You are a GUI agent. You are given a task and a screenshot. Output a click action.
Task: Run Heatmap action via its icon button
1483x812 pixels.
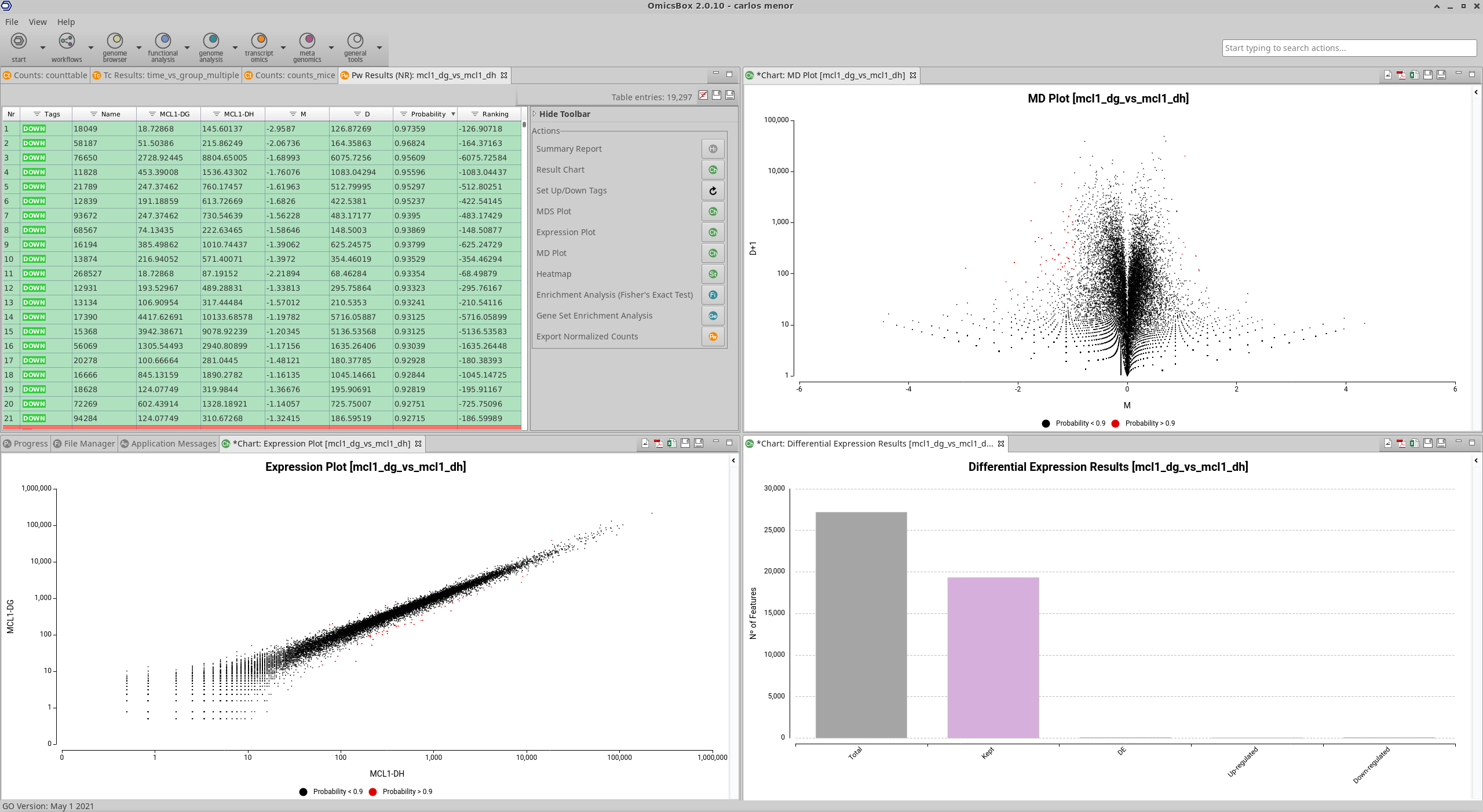click(713, 274)
